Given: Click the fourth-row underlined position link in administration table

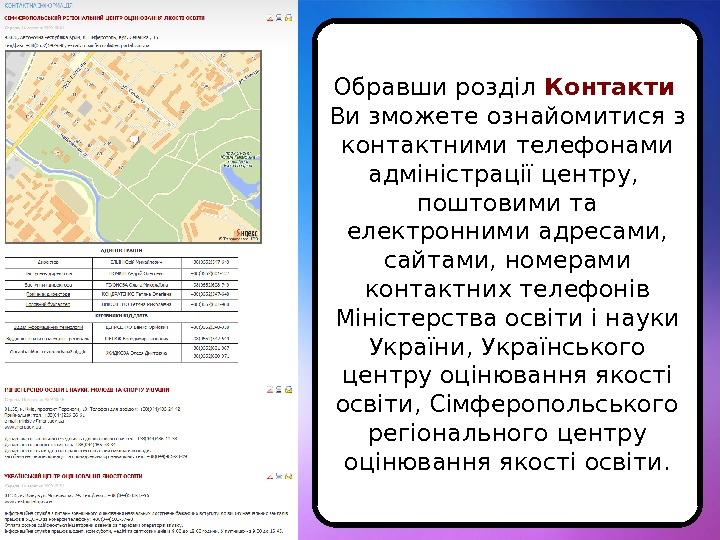Looking at the screenshot, I should pyautogui.click(x=48, y=294).
